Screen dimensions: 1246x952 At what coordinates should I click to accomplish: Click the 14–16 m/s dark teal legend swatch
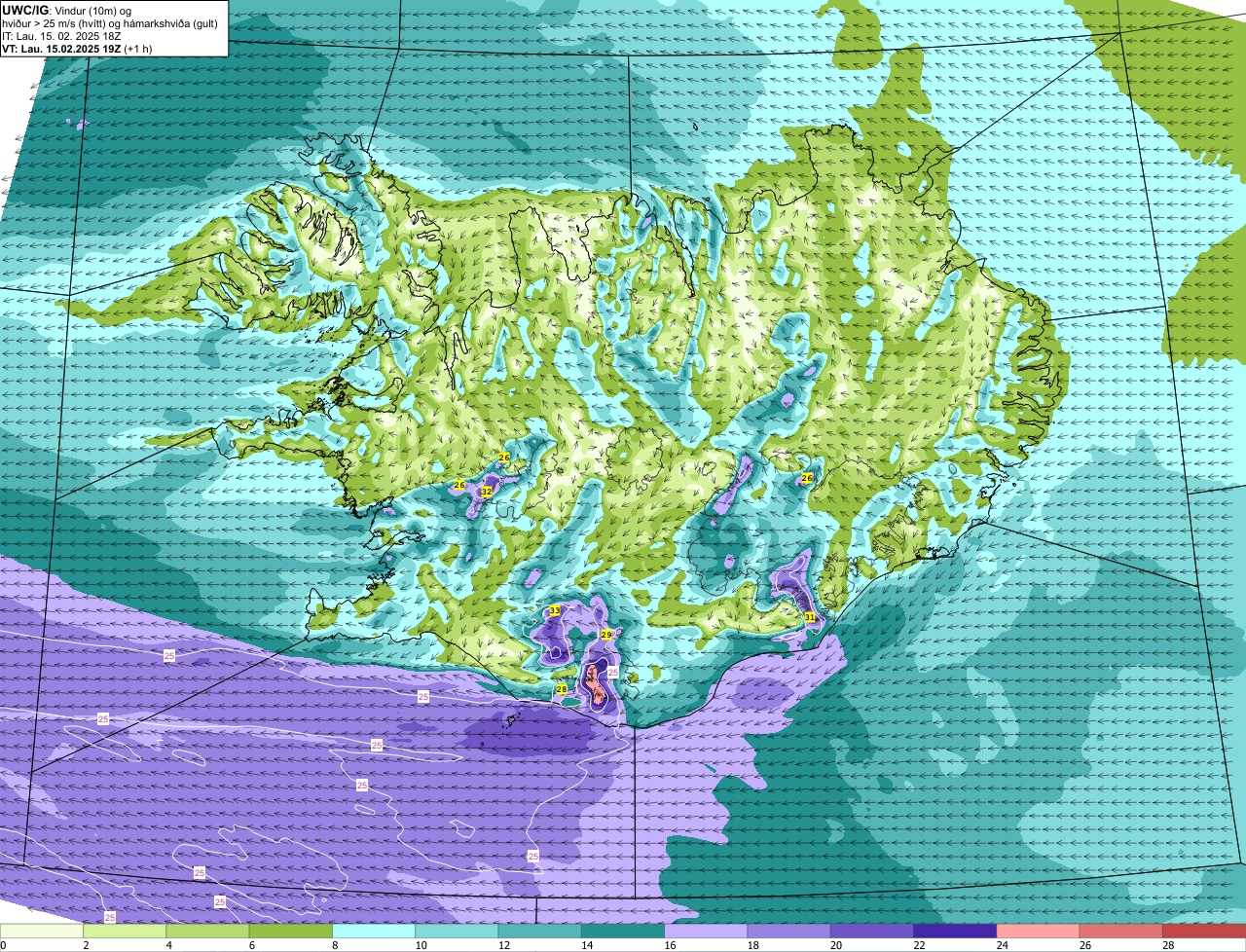(x=623, y=931)
